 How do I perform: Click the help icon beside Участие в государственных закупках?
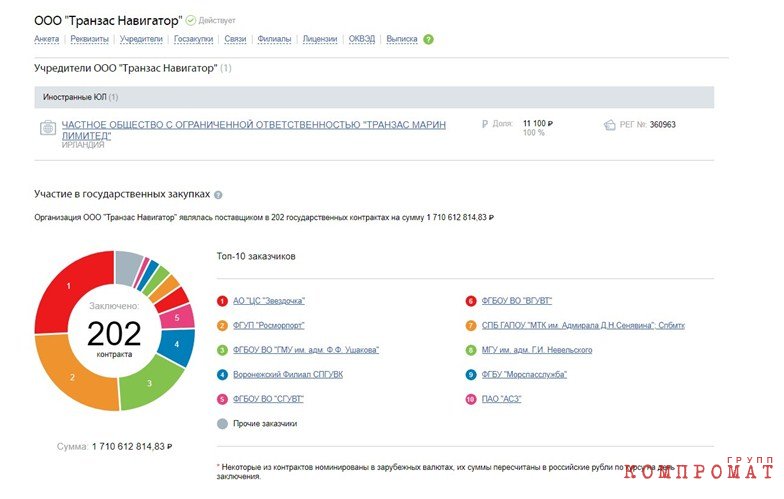click(218, 195)
